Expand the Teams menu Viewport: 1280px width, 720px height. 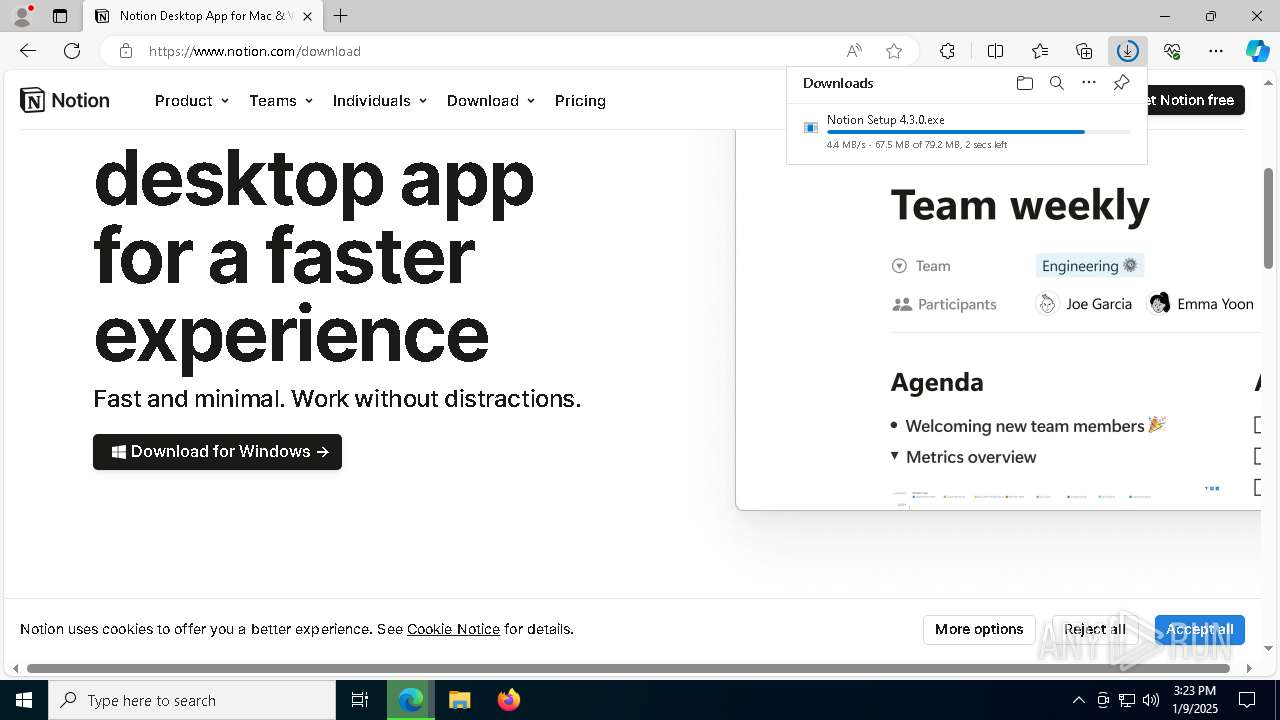(281, 101)
